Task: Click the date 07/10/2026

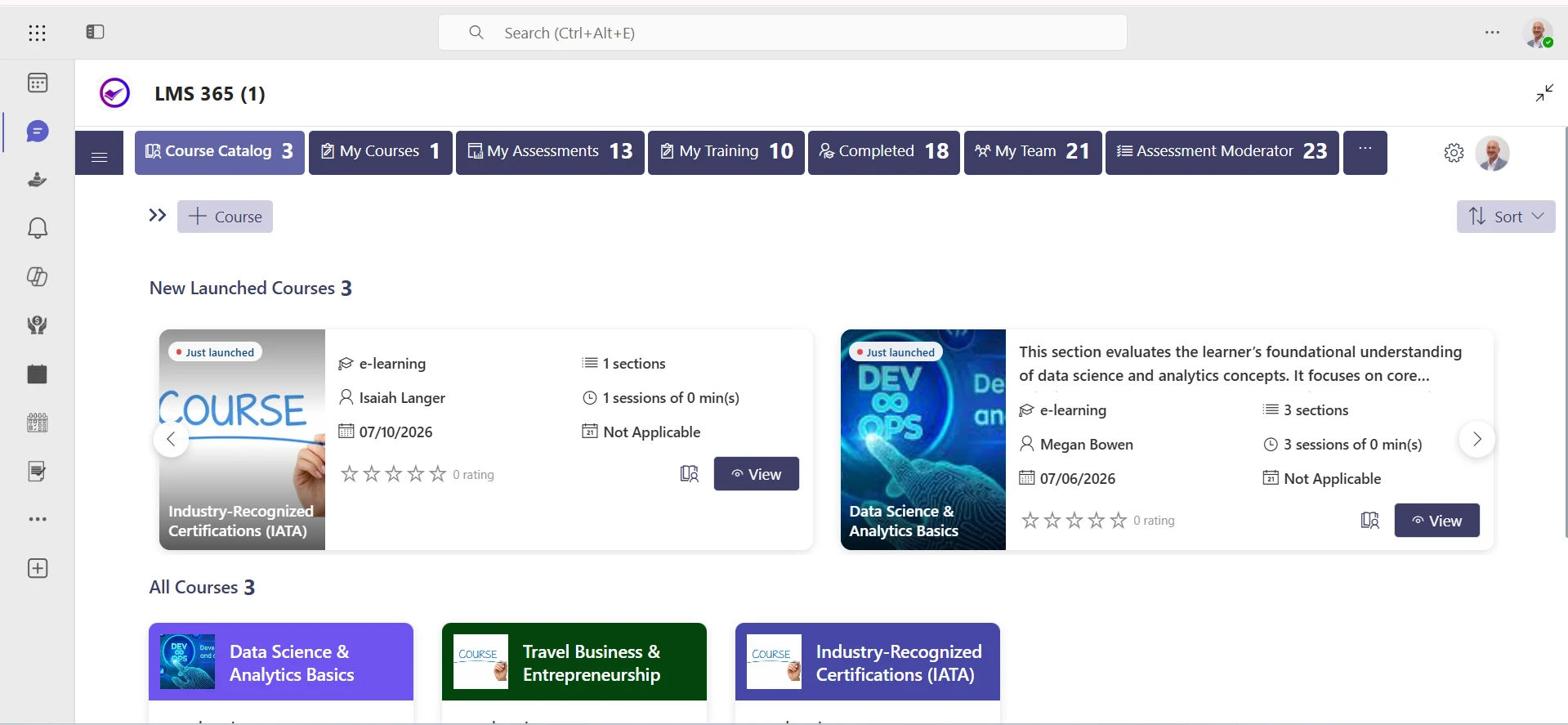Action: [396, 432]
